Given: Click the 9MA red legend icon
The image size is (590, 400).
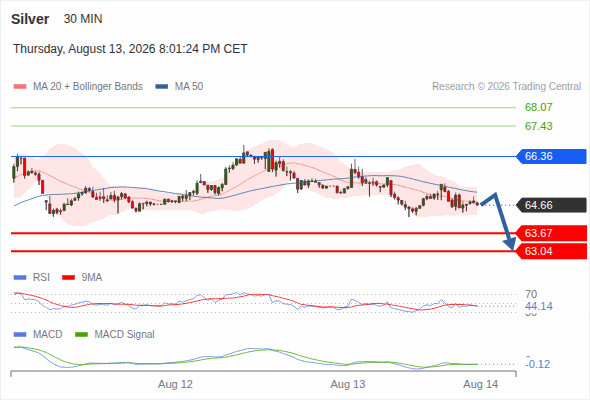Looking at the screenshot, I should pyautogui.click(x=68, y=278).
